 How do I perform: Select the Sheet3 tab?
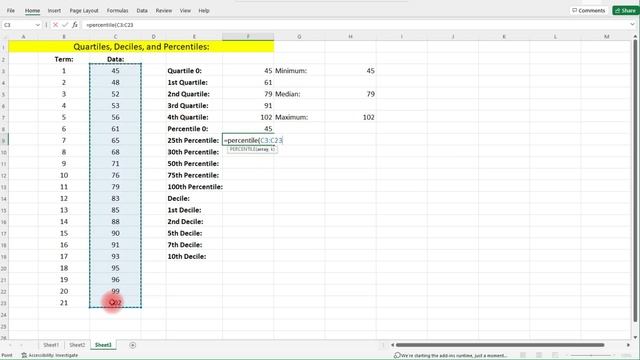click(x=103, y=345)
